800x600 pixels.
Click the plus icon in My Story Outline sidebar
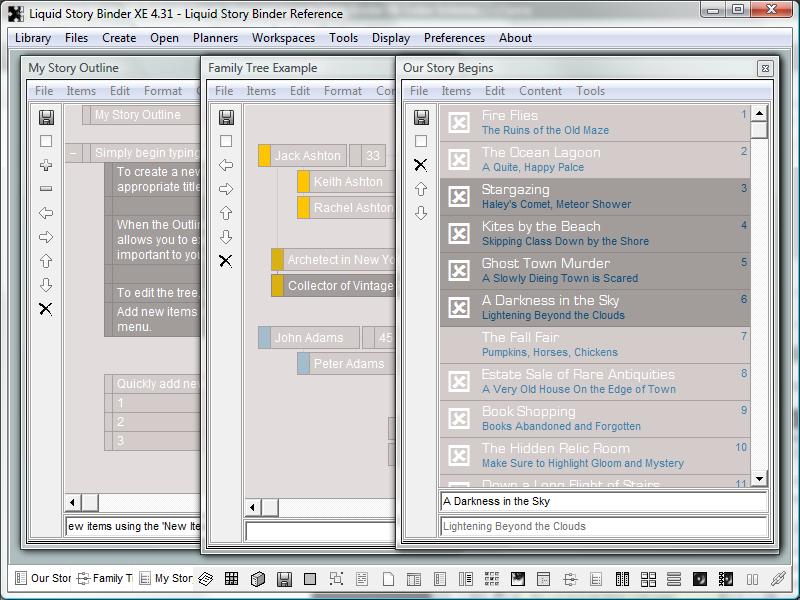[46, 165]
